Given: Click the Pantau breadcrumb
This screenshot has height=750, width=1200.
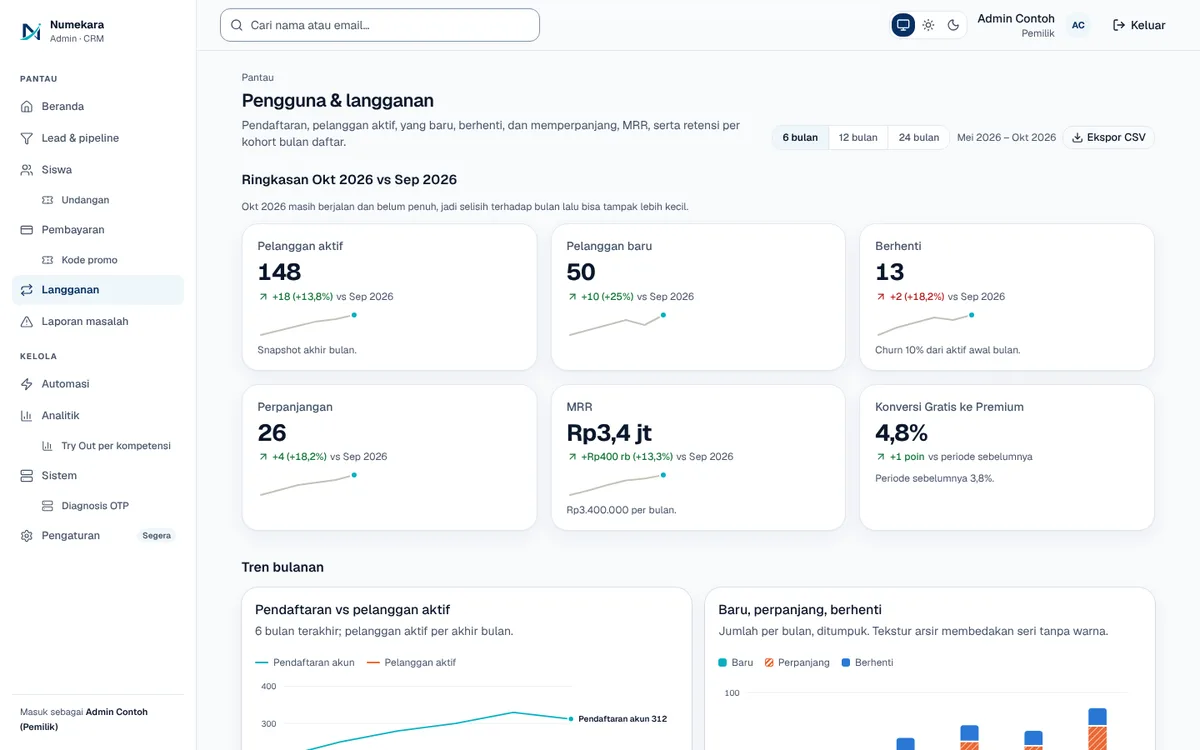Looking at the screenshot, I should coord(258,77).
